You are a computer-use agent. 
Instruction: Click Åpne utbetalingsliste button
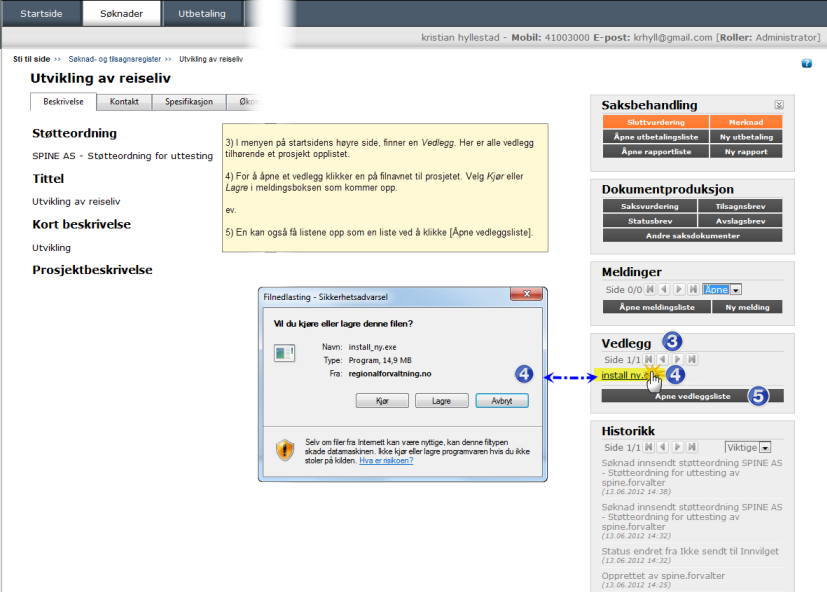656,137
